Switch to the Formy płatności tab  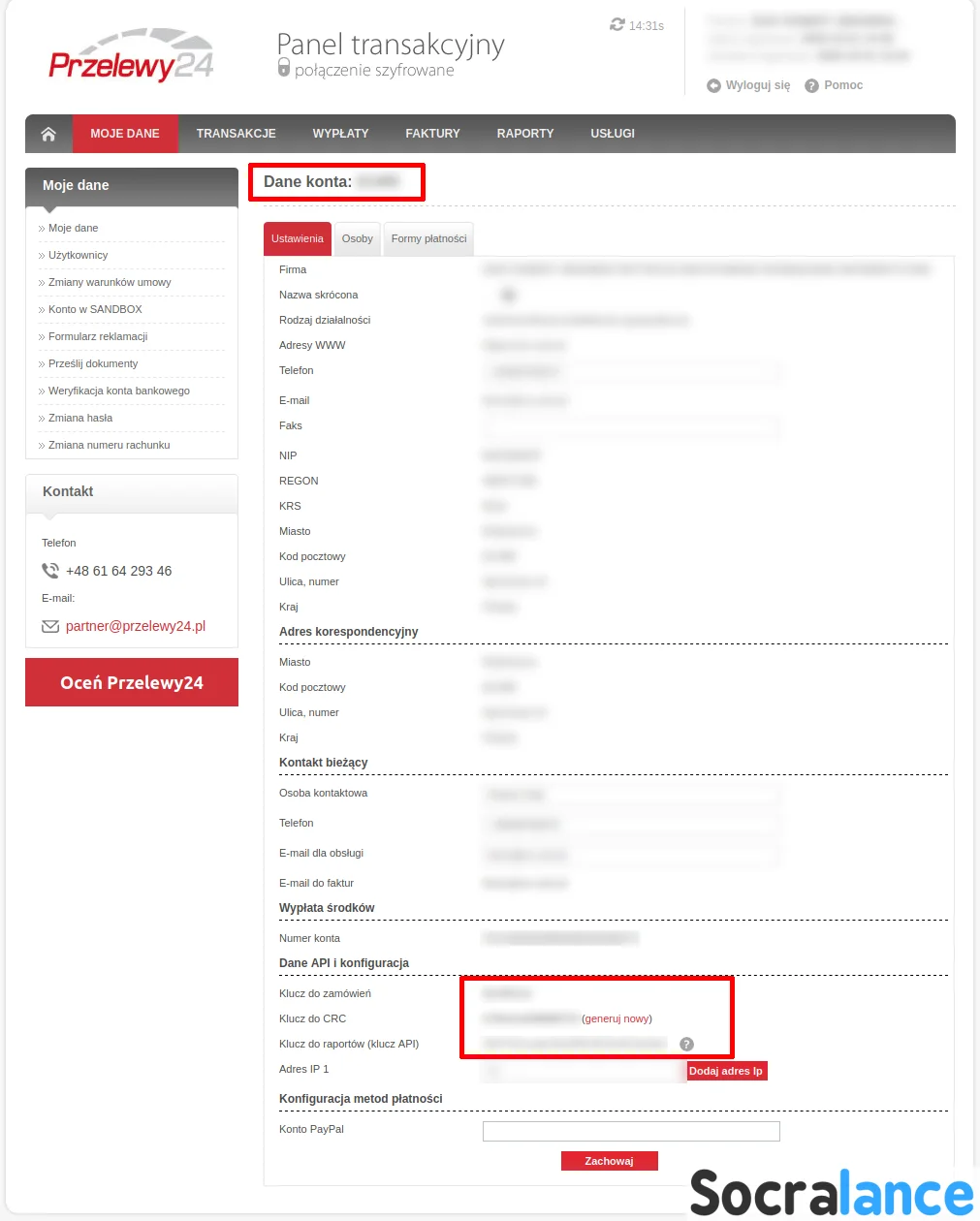(428, 238)
